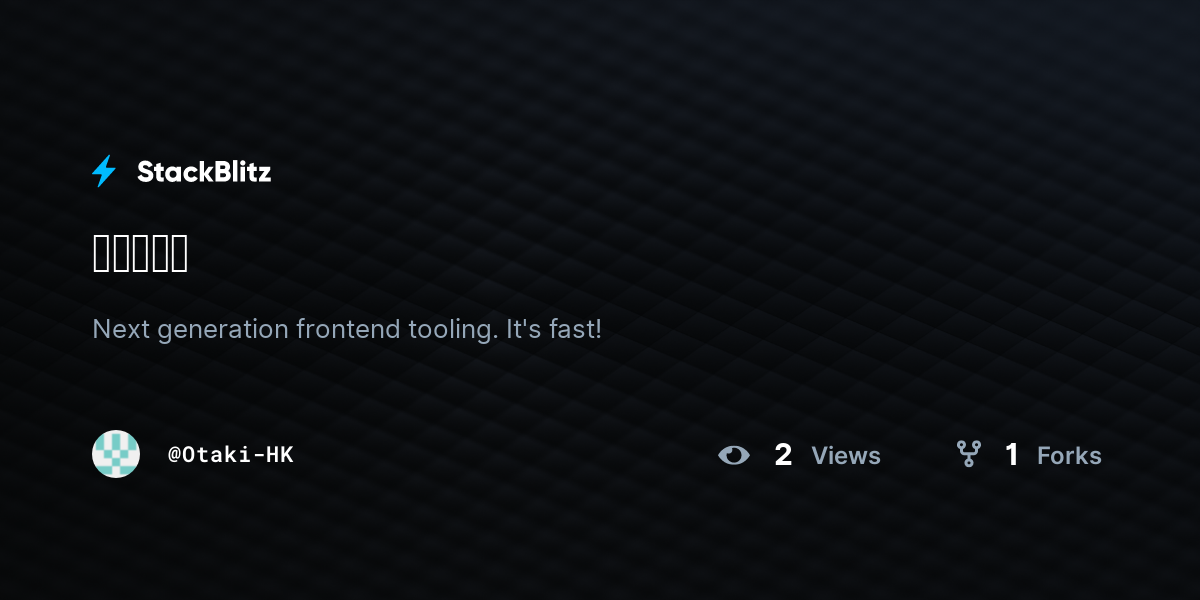Click the StackBlitz lightning bolt logo
The height and width of the screenshot is (600, 1200).
point(104,171)
